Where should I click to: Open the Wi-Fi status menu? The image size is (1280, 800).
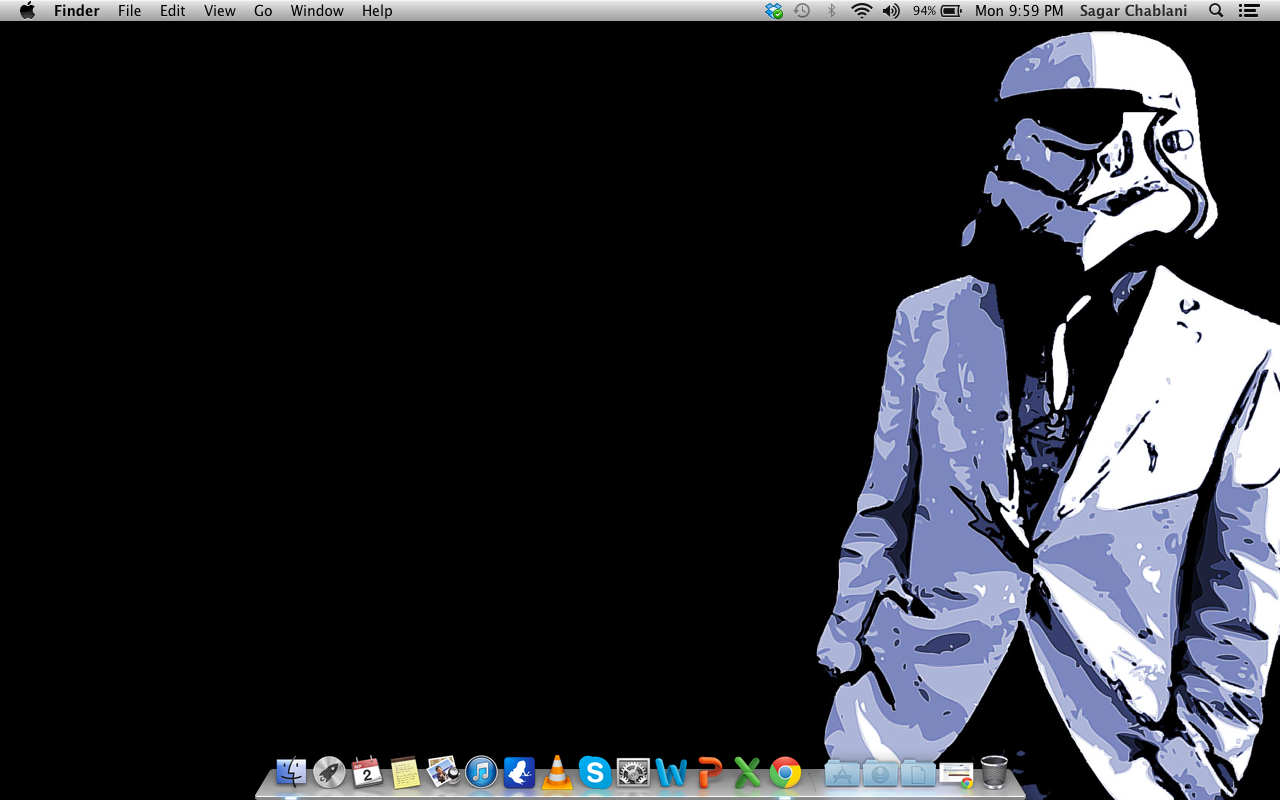point(861,11)
